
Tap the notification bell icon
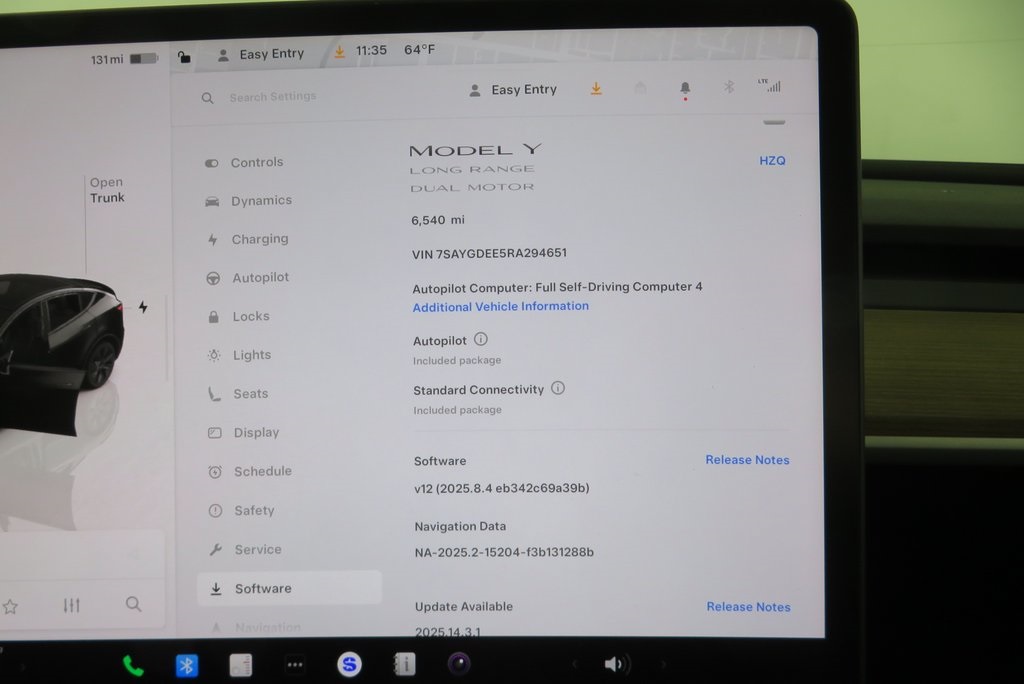click(x=685, y=89)
